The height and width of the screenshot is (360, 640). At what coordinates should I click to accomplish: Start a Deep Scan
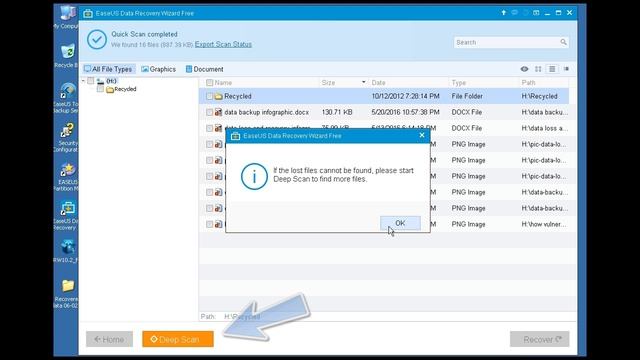[x=178, y=339]
